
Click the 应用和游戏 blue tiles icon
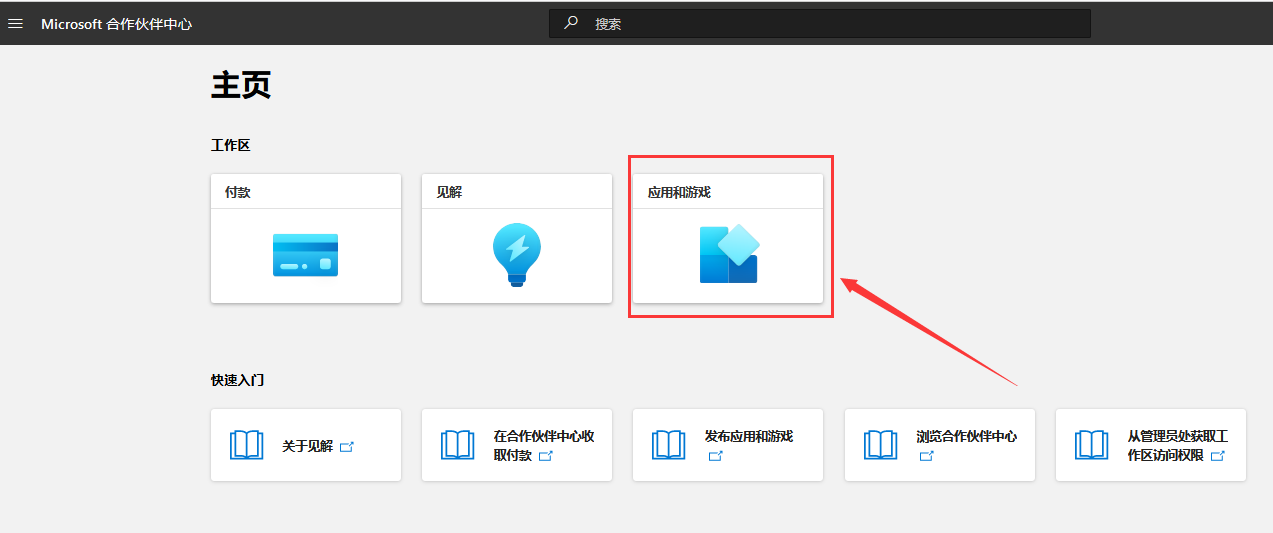pos(728,254)
